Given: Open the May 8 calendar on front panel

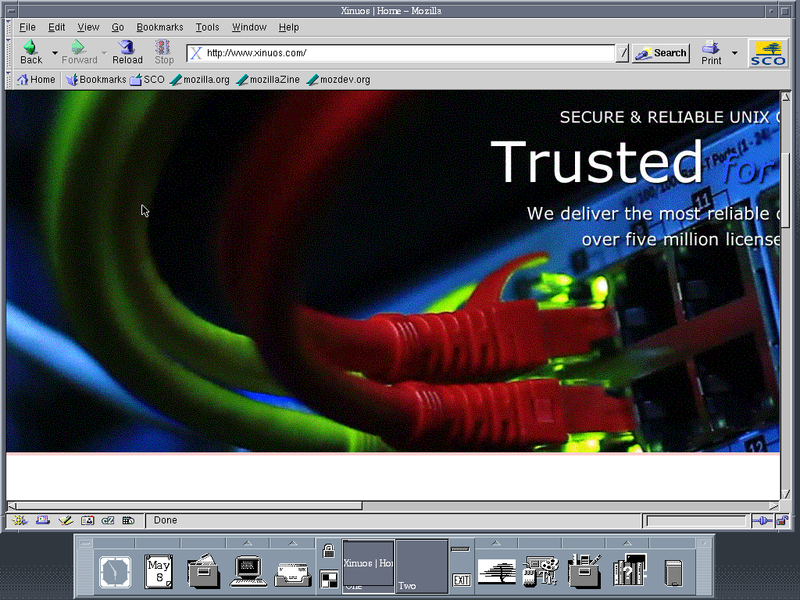Looking at the screenshot, I should tap(159, 571).
